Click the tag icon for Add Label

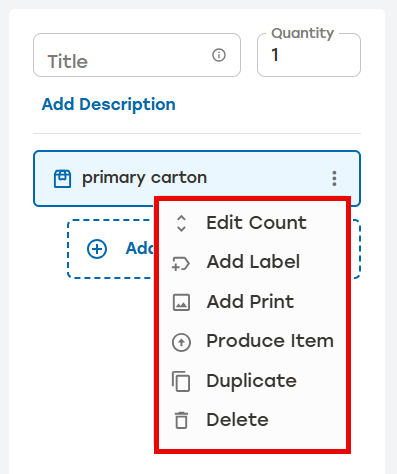[x=181, y=263]
